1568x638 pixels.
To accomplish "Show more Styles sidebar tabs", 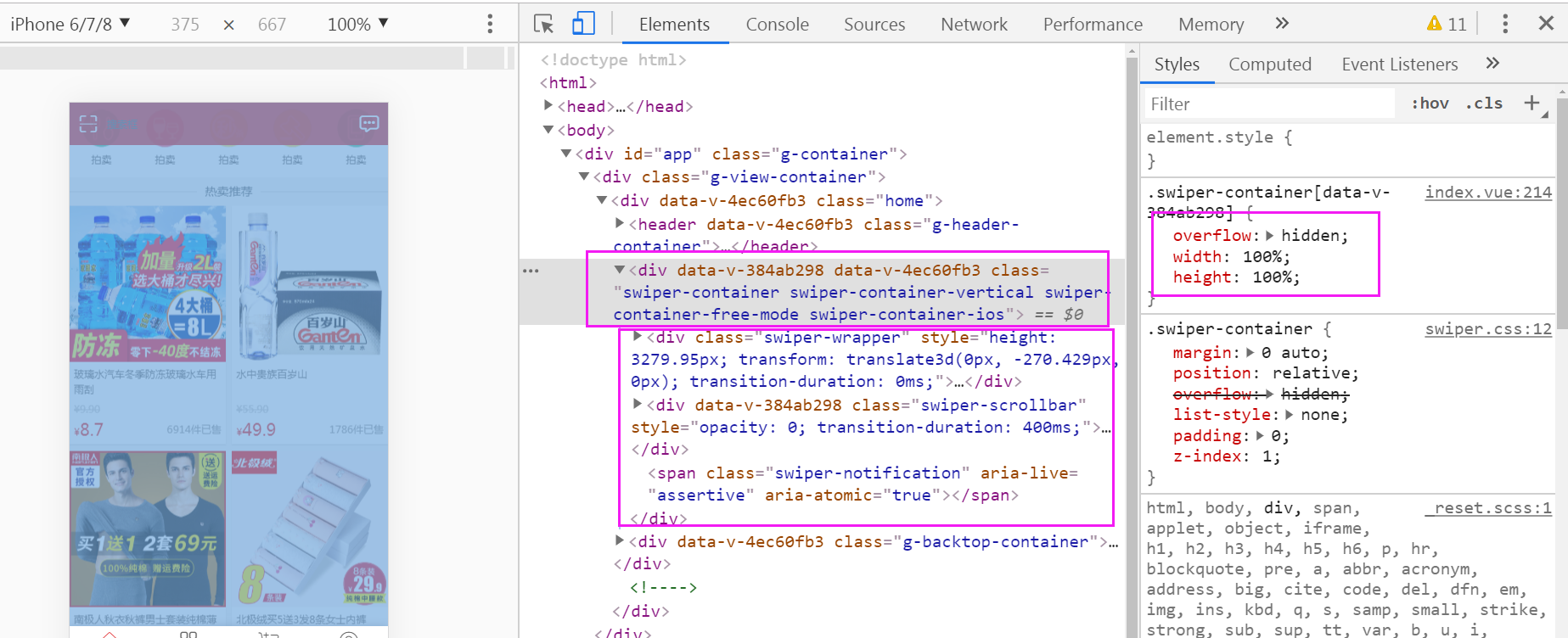I will point(1492,64).
